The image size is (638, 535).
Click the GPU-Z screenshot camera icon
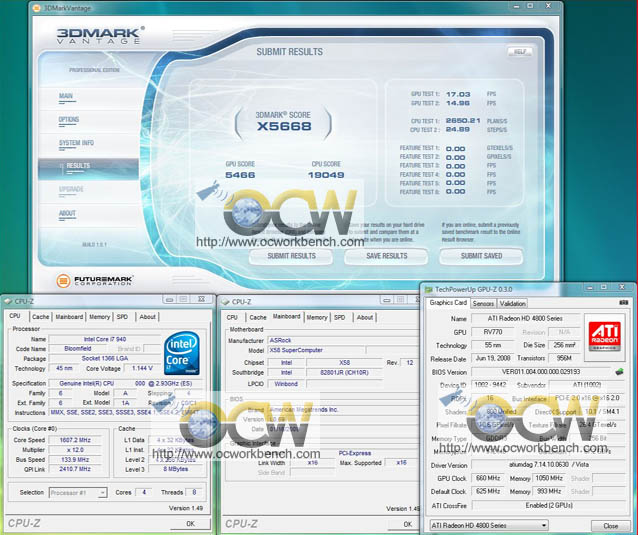[x=623, y=303]
